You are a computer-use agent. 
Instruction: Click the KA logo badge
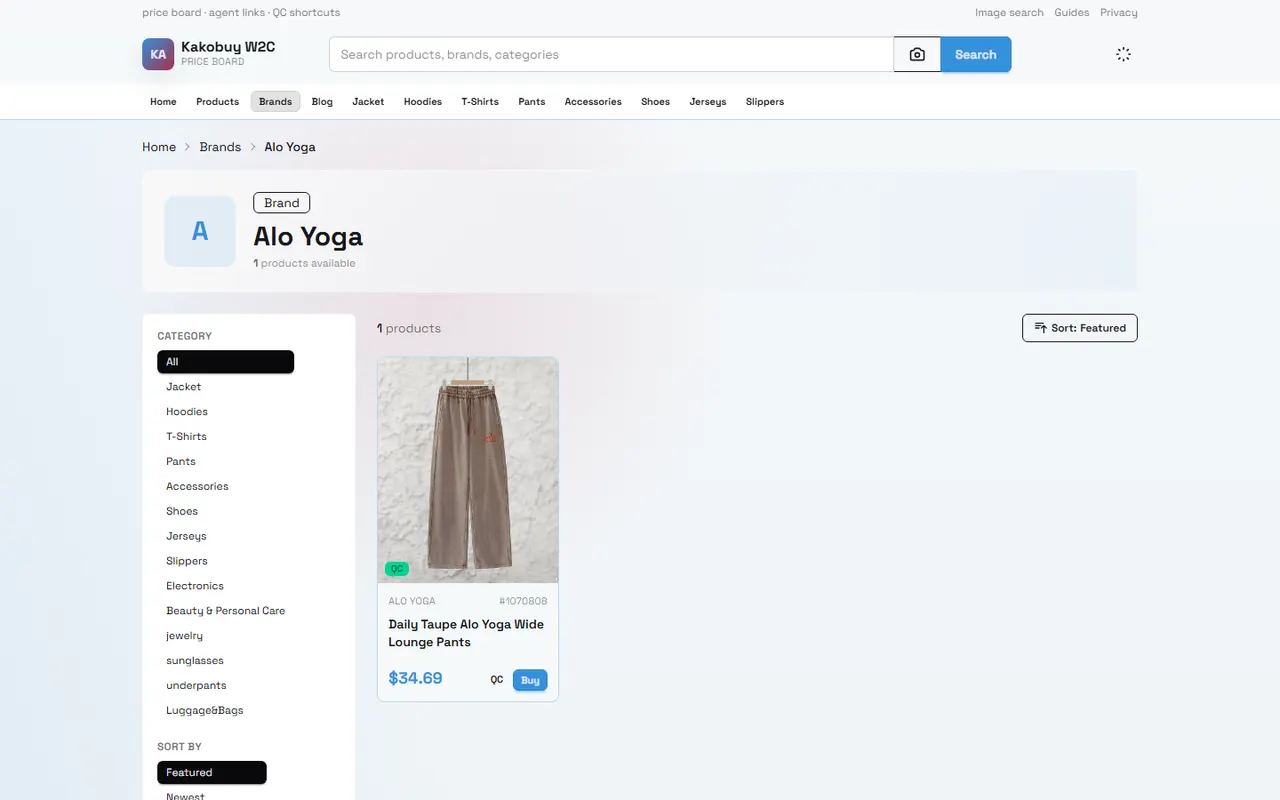[158, 54]
